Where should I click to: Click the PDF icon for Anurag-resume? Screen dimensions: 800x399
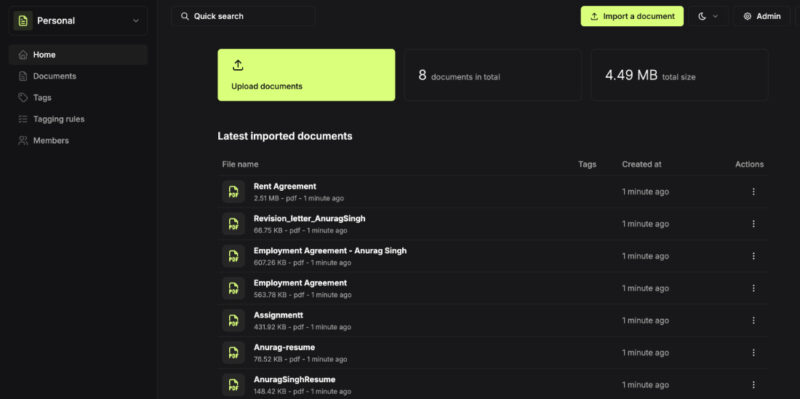coord(233,353)
